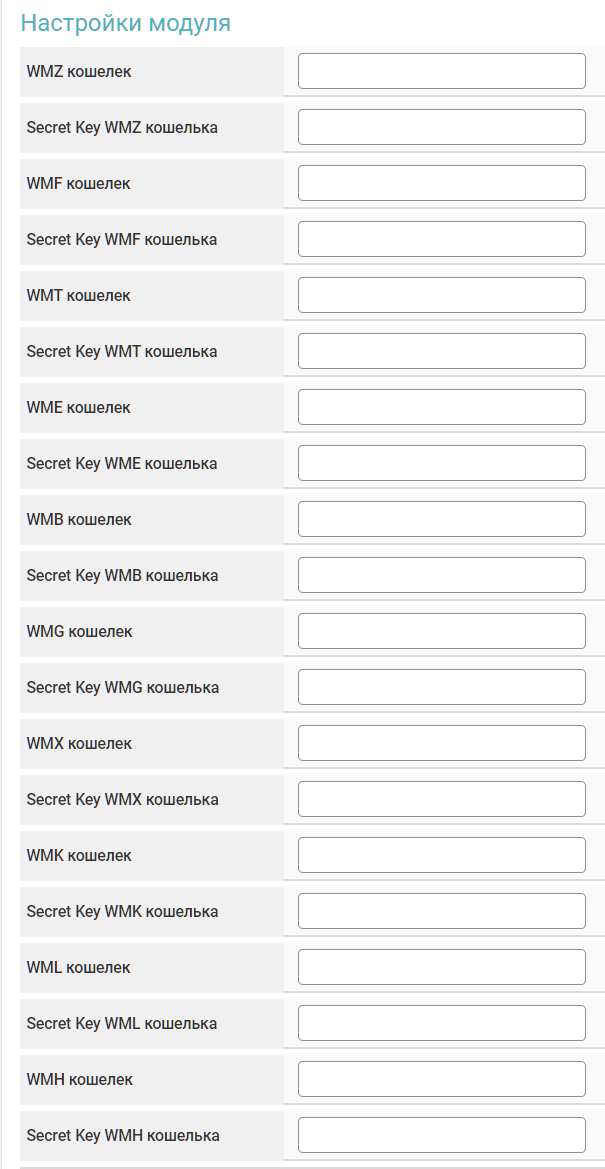Click the Secret Key WML кошелька field
Screen dimensions: 605x1169
point(441,1023)
